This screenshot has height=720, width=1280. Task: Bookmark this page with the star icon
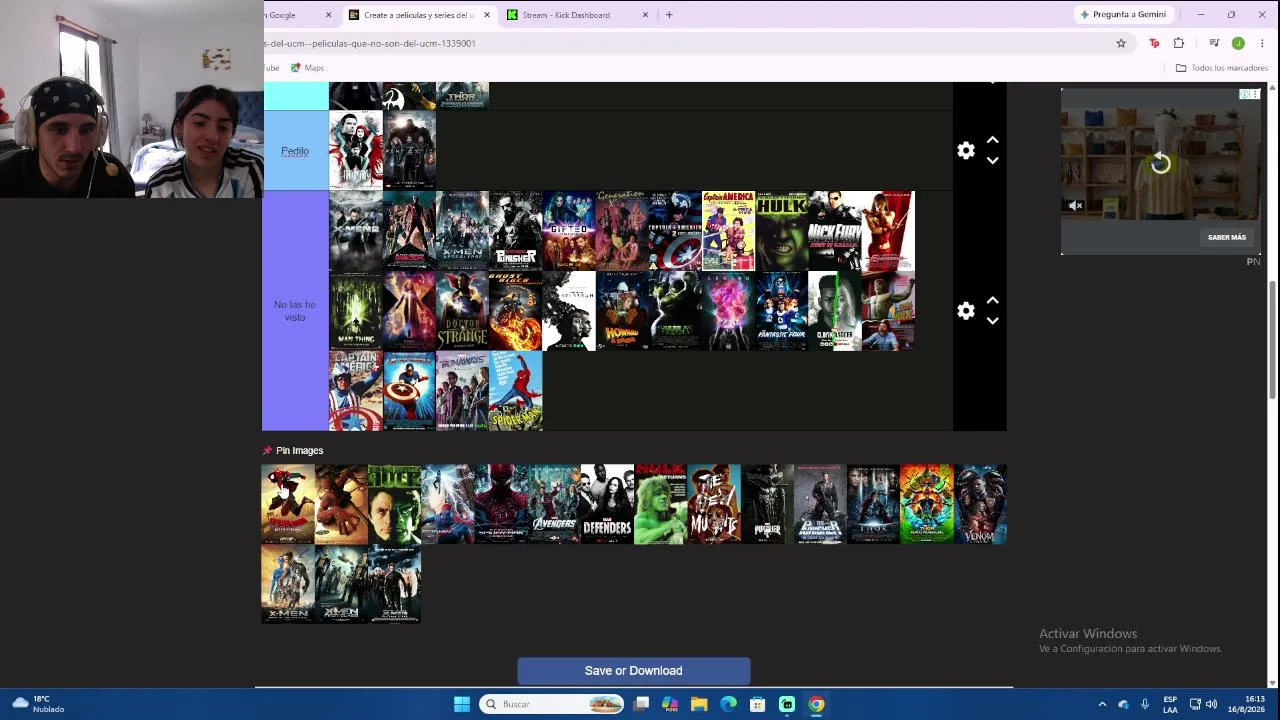click(1121, 43)
